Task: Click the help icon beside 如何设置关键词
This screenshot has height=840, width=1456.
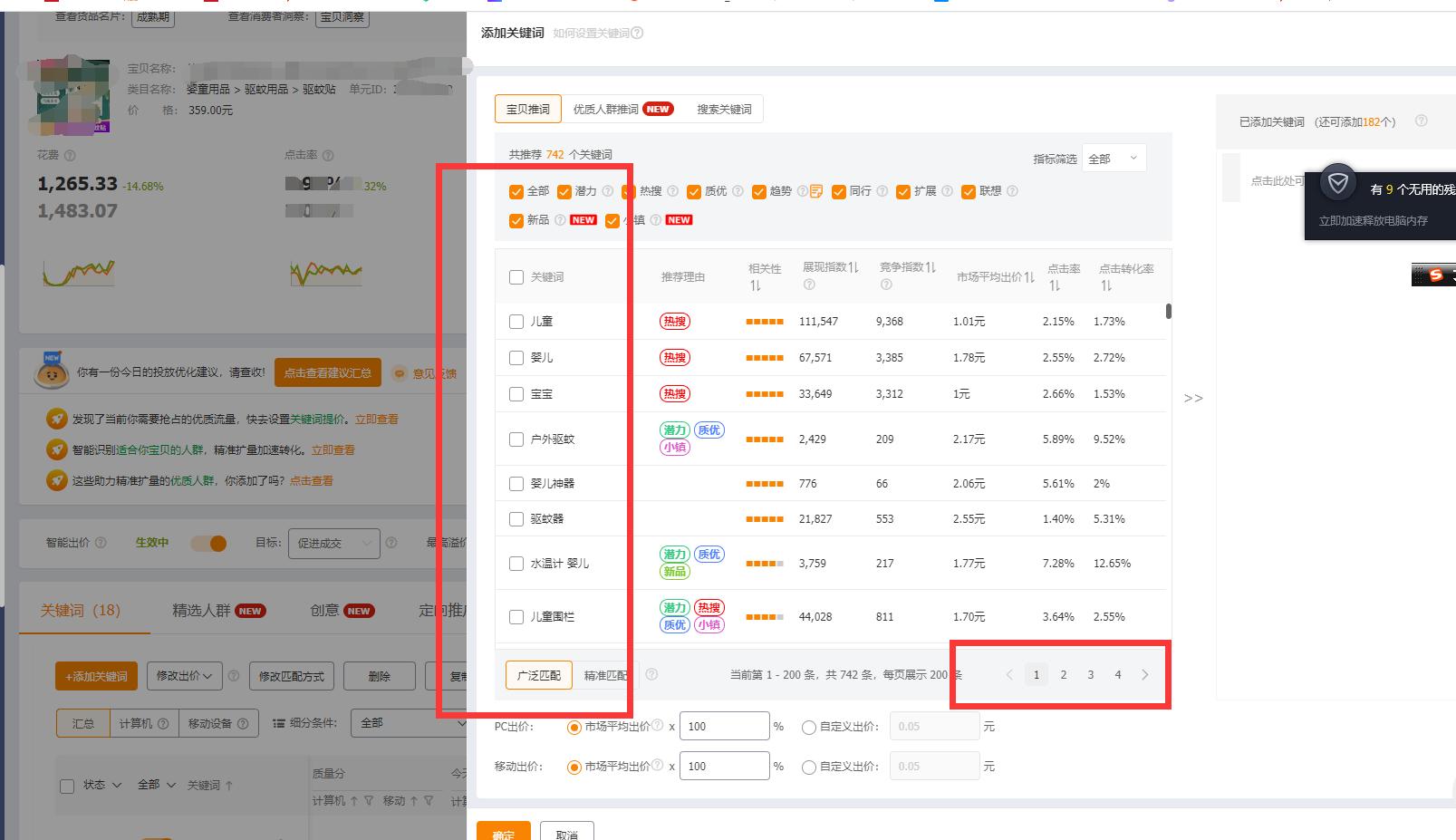Action: pos(638,33)
